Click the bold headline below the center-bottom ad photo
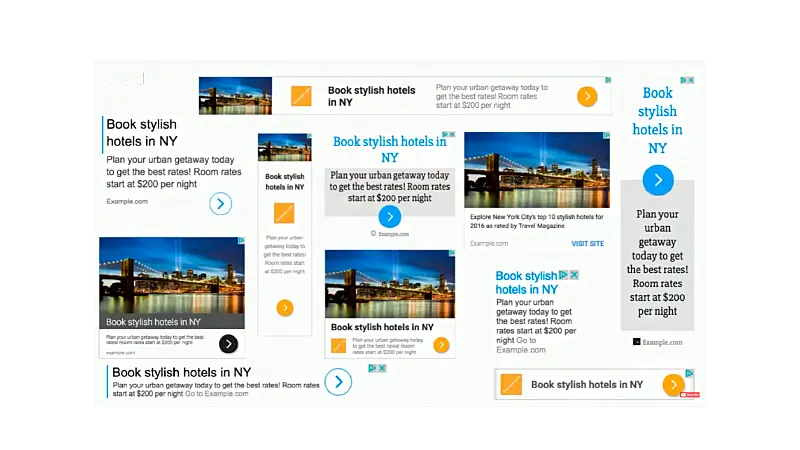The width and height of the screenshot is (800, 450). 382,327
